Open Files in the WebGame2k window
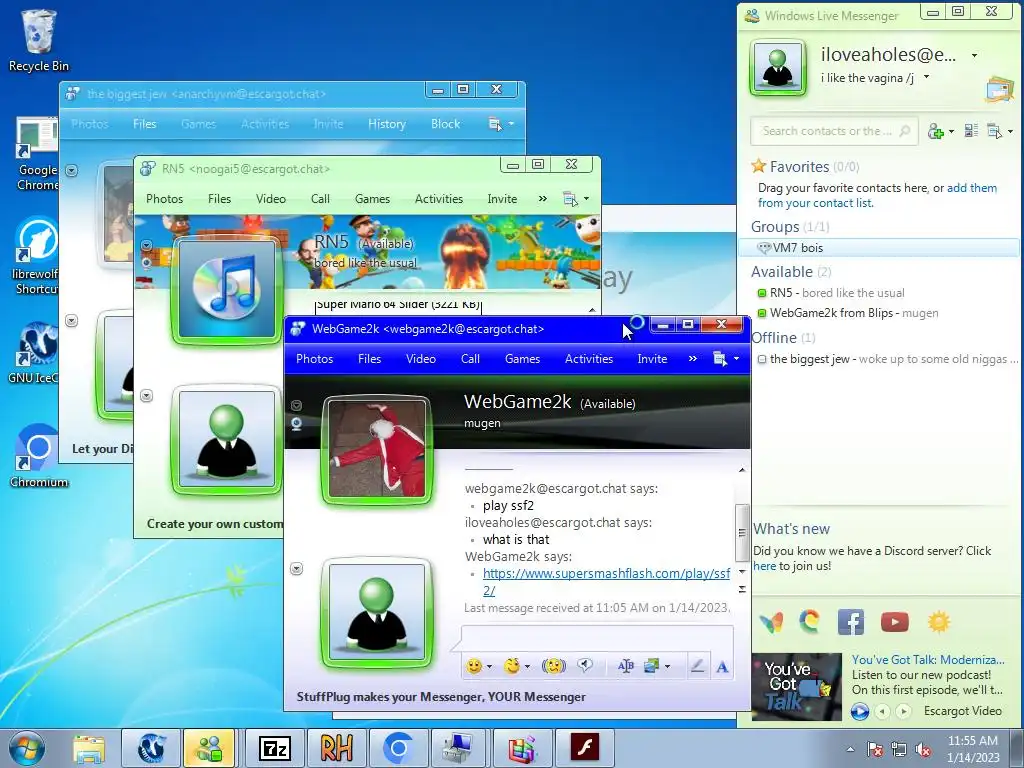Screen dimensions: 1024x768 click(x=369, y=359)
